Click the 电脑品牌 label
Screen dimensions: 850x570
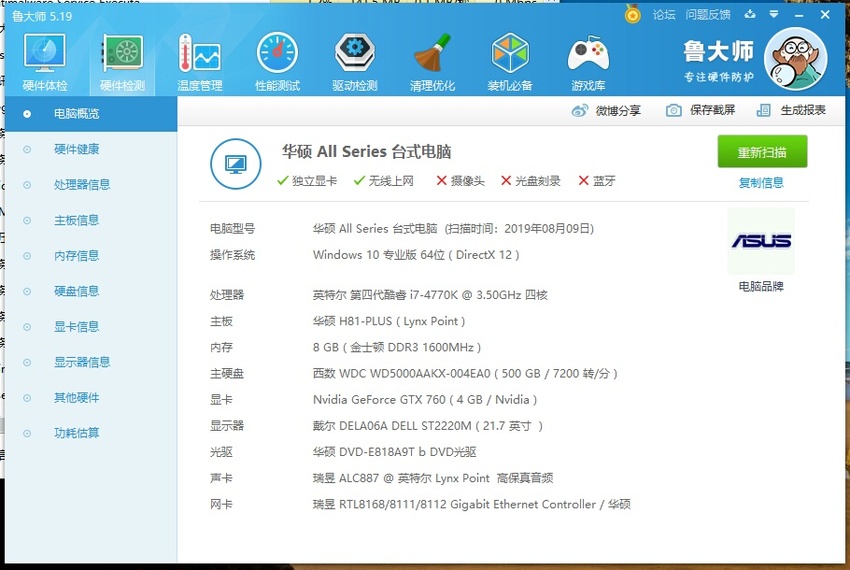point(761,286)
